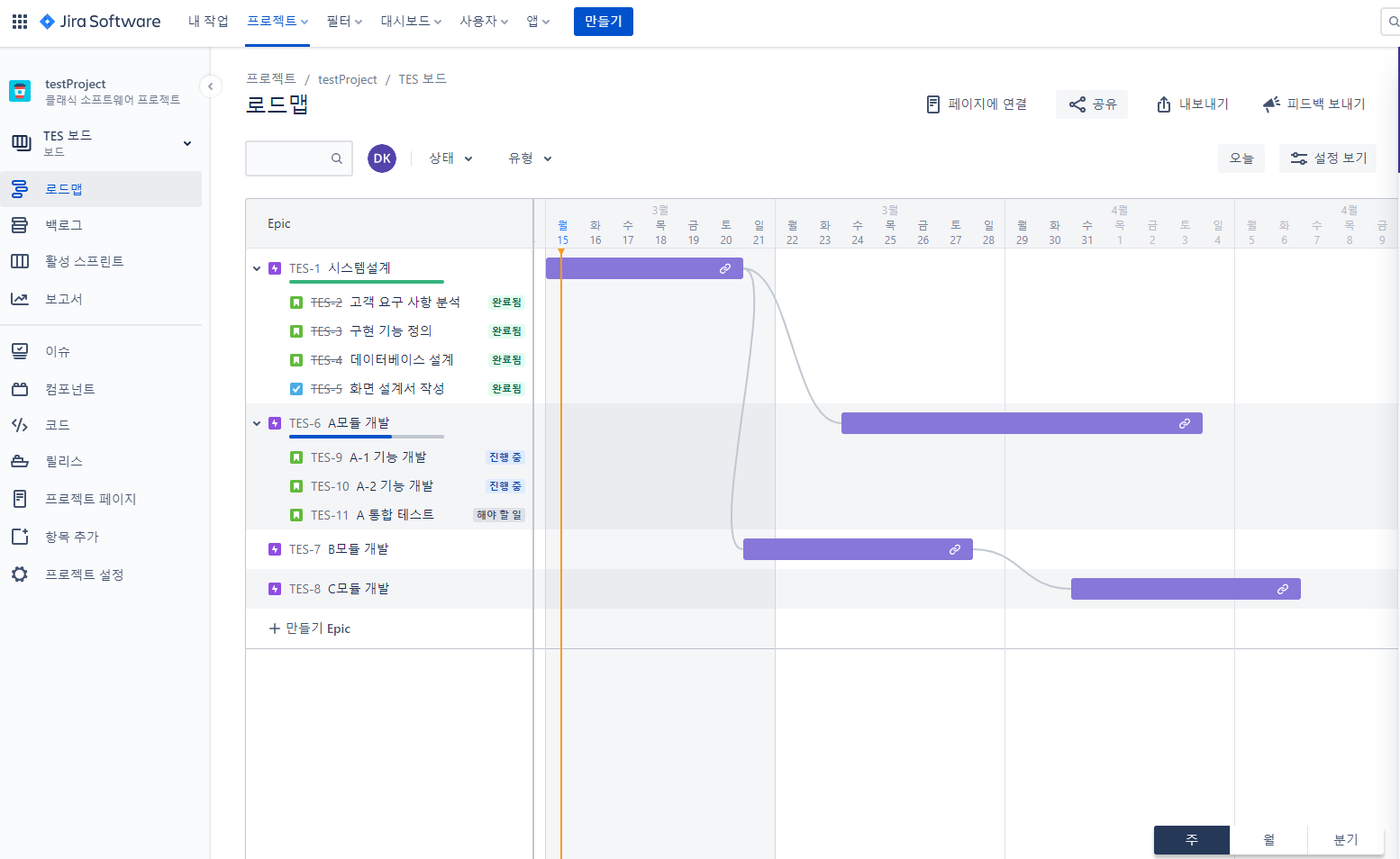The height and width of the screenshot is (859, 1400).
Task: Jump to today with 오늘 button
Action: coord(1241,158)
